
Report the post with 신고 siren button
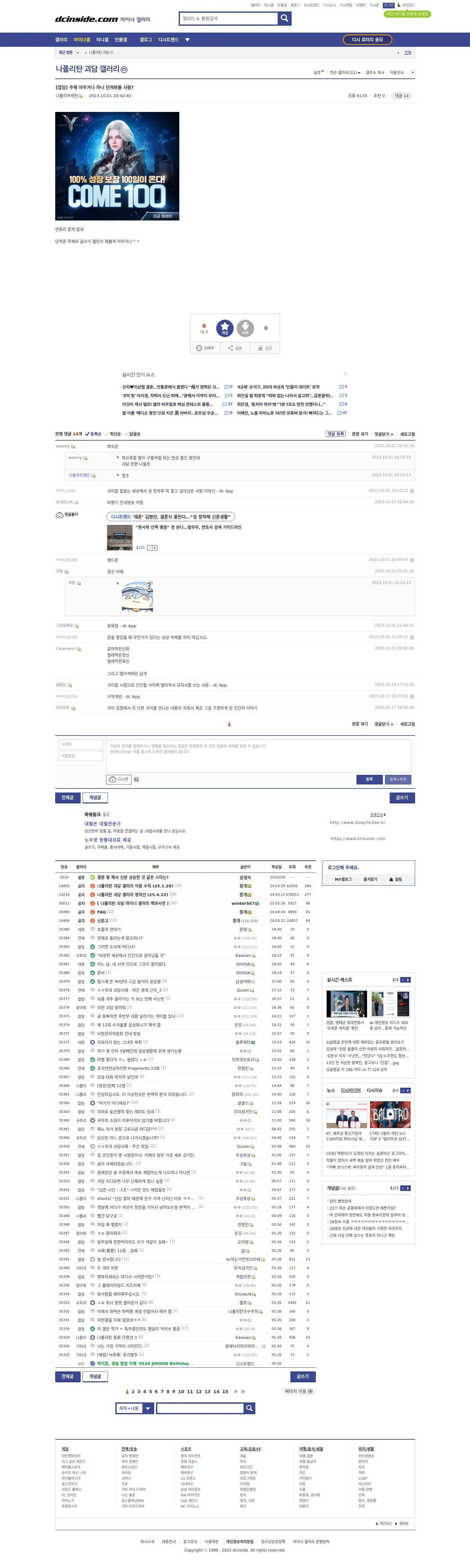point(265,348)
